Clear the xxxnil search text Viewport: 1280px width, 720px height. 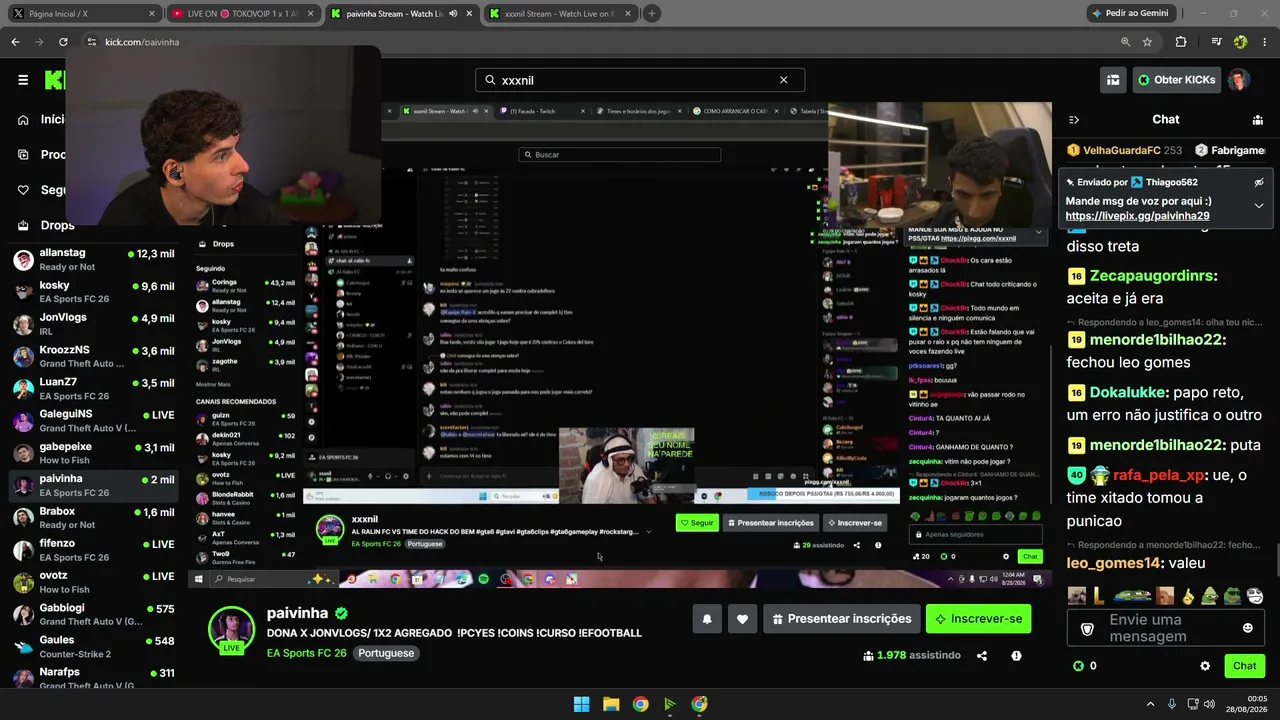tap(783, 80)
